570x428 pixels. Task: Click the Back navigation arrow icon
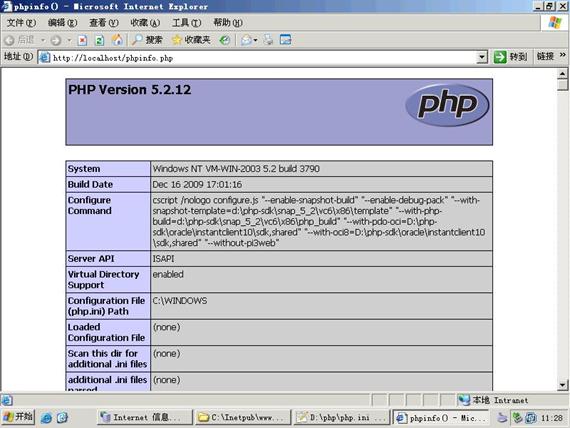(10, 40)
